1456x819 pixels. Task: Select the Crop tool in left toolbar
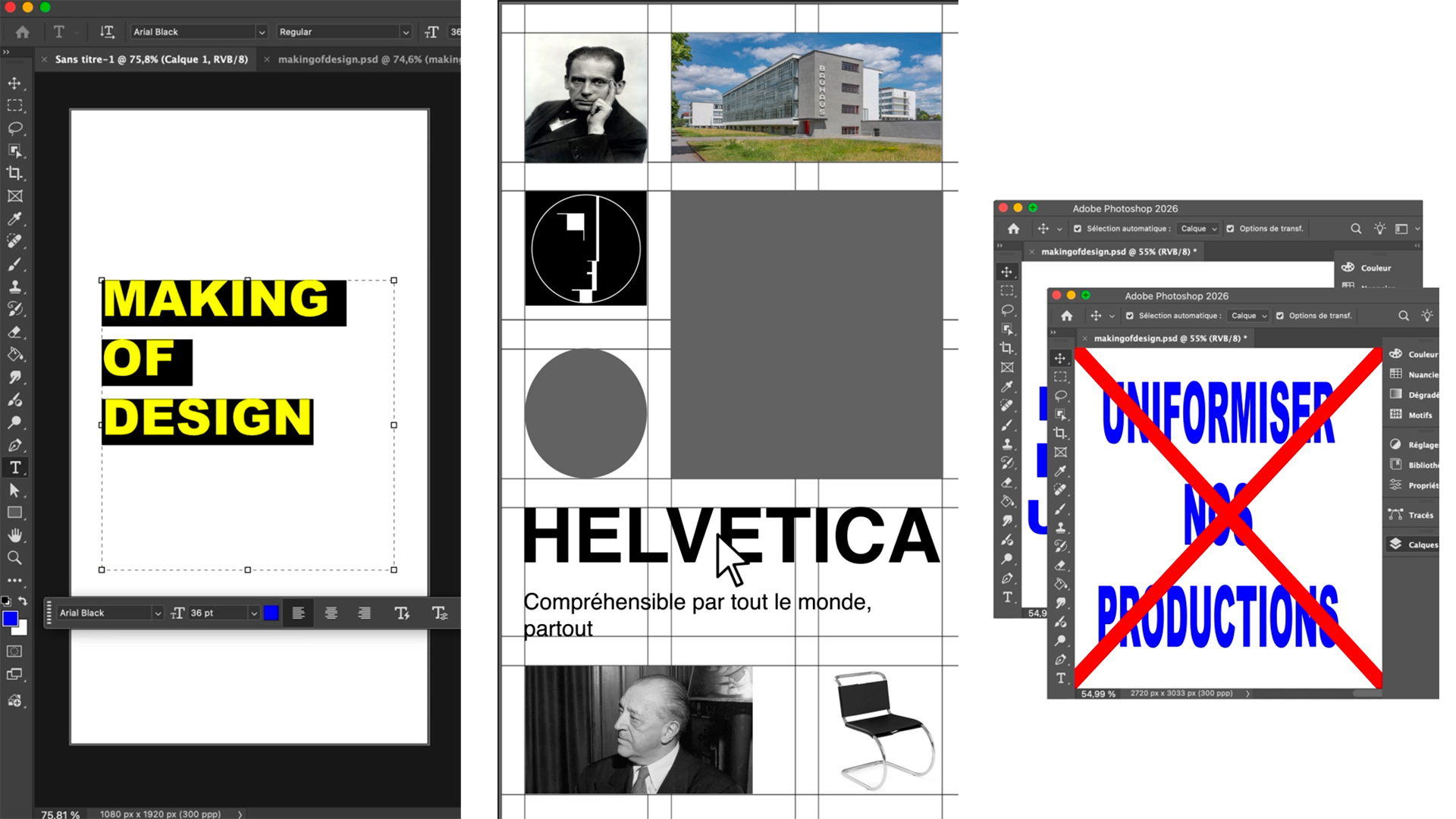[x=14, y=173]
